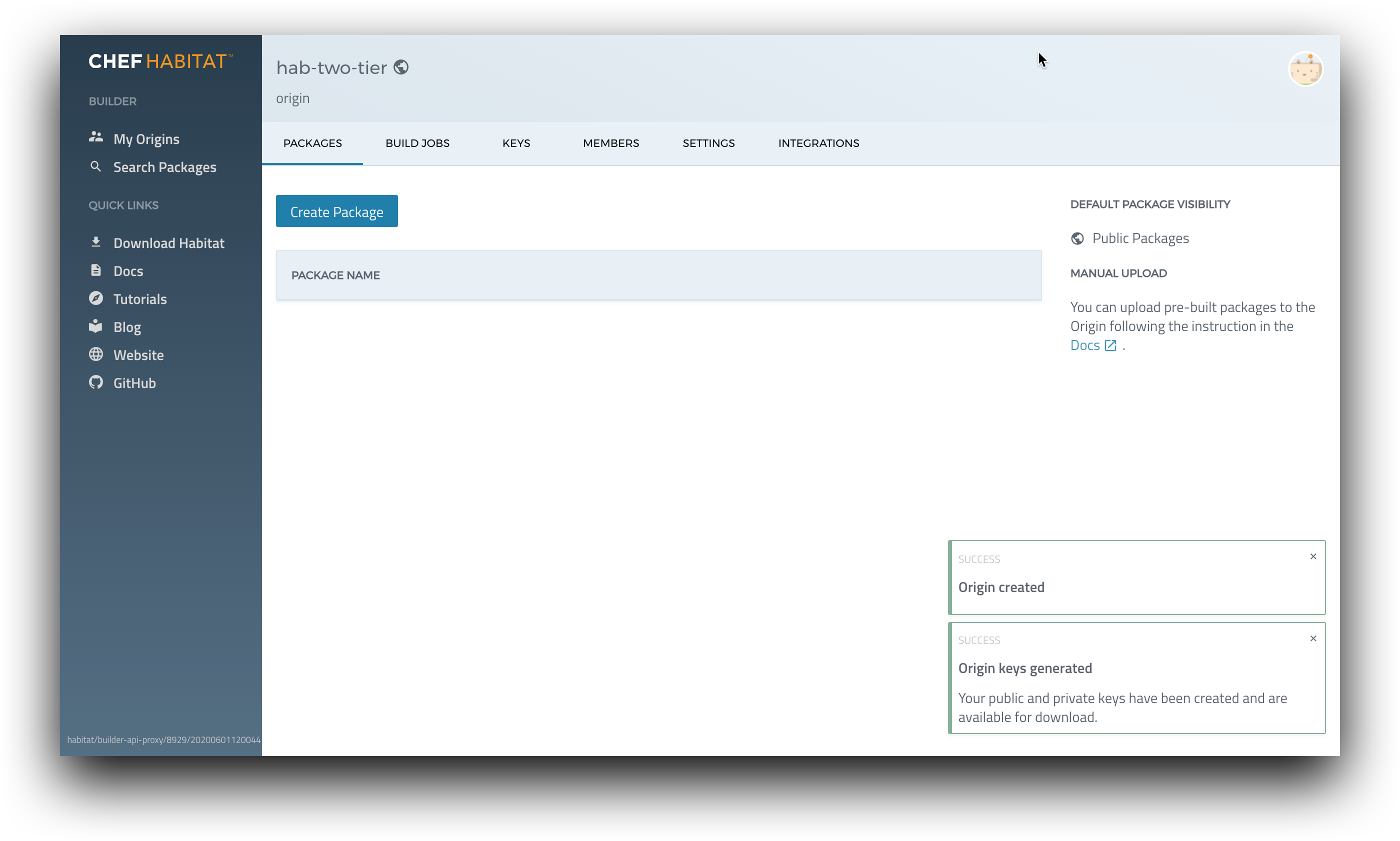Click the Website globe icon

click(x=96, y=355)
